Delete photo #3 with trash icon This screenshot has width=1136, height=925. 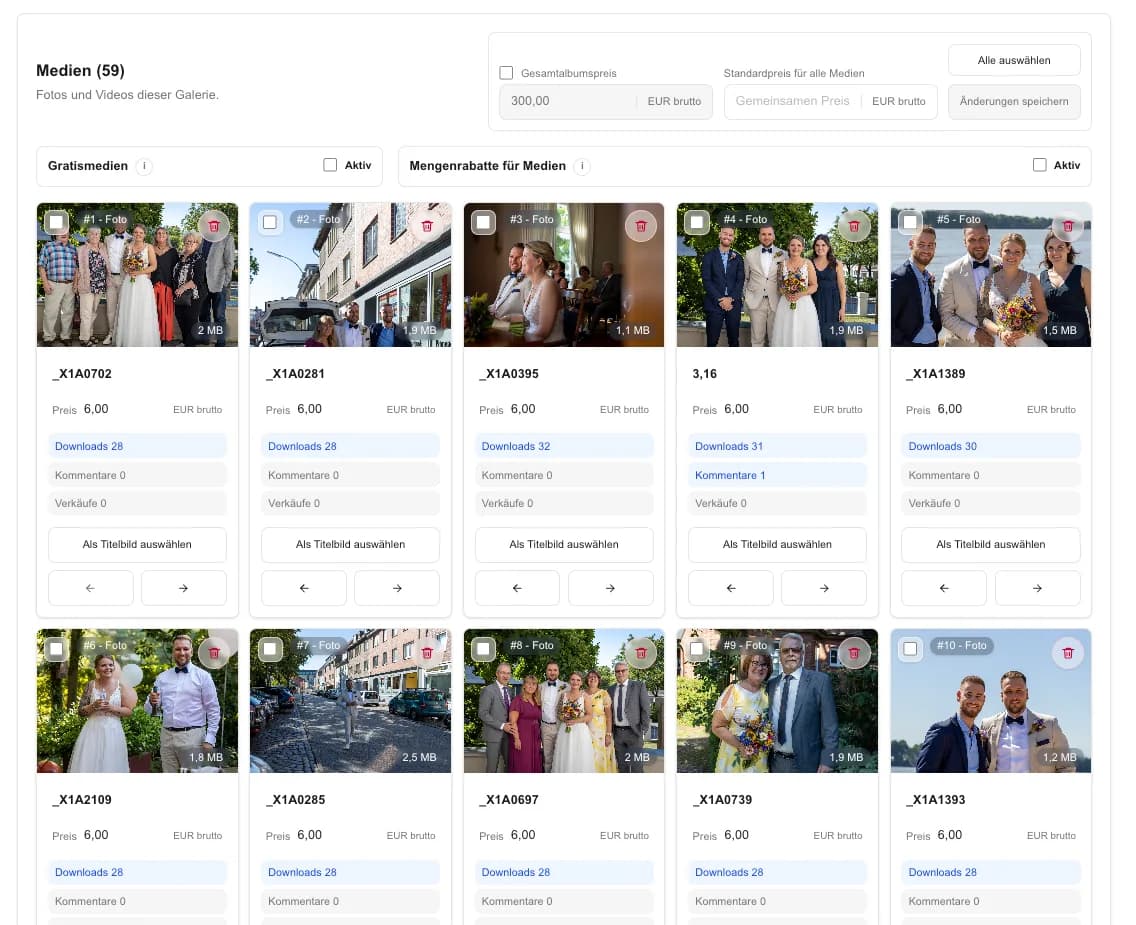pyautogui.click(x=640, y=226)
